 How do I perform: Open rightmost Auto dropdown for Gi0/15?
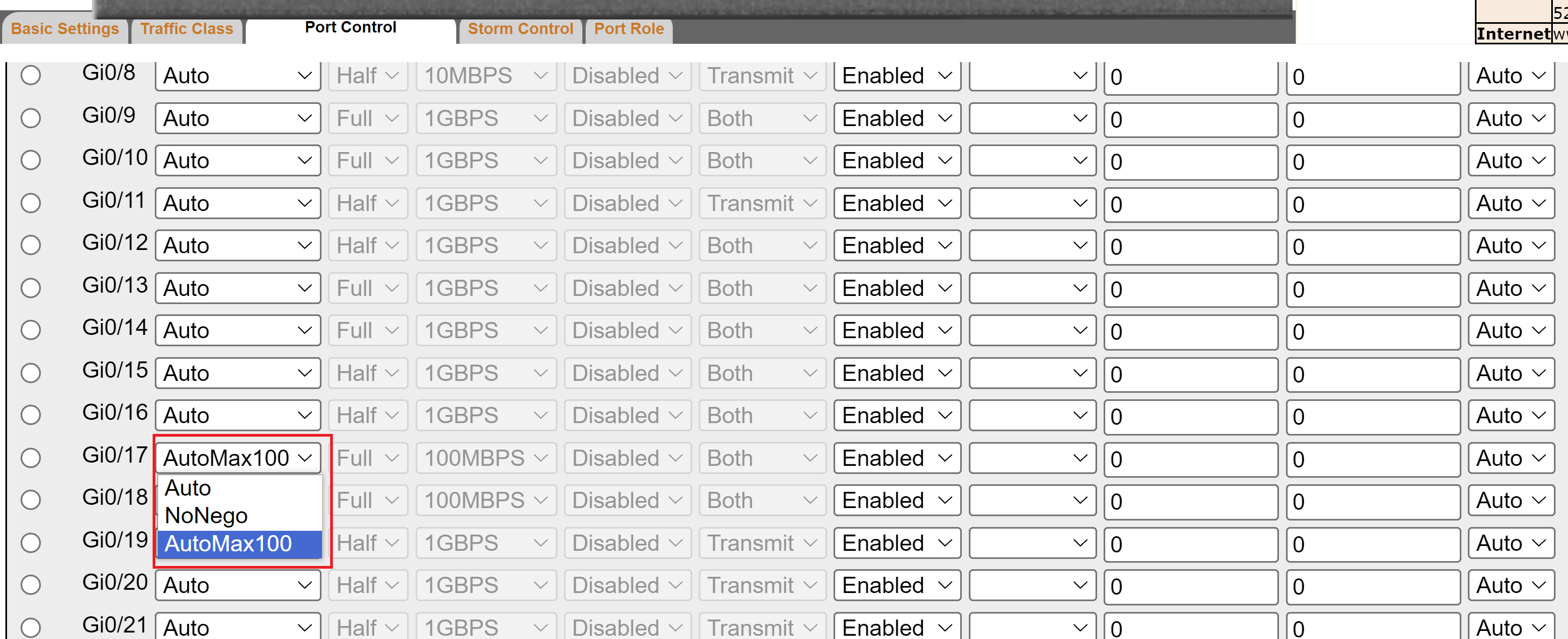1511,373
